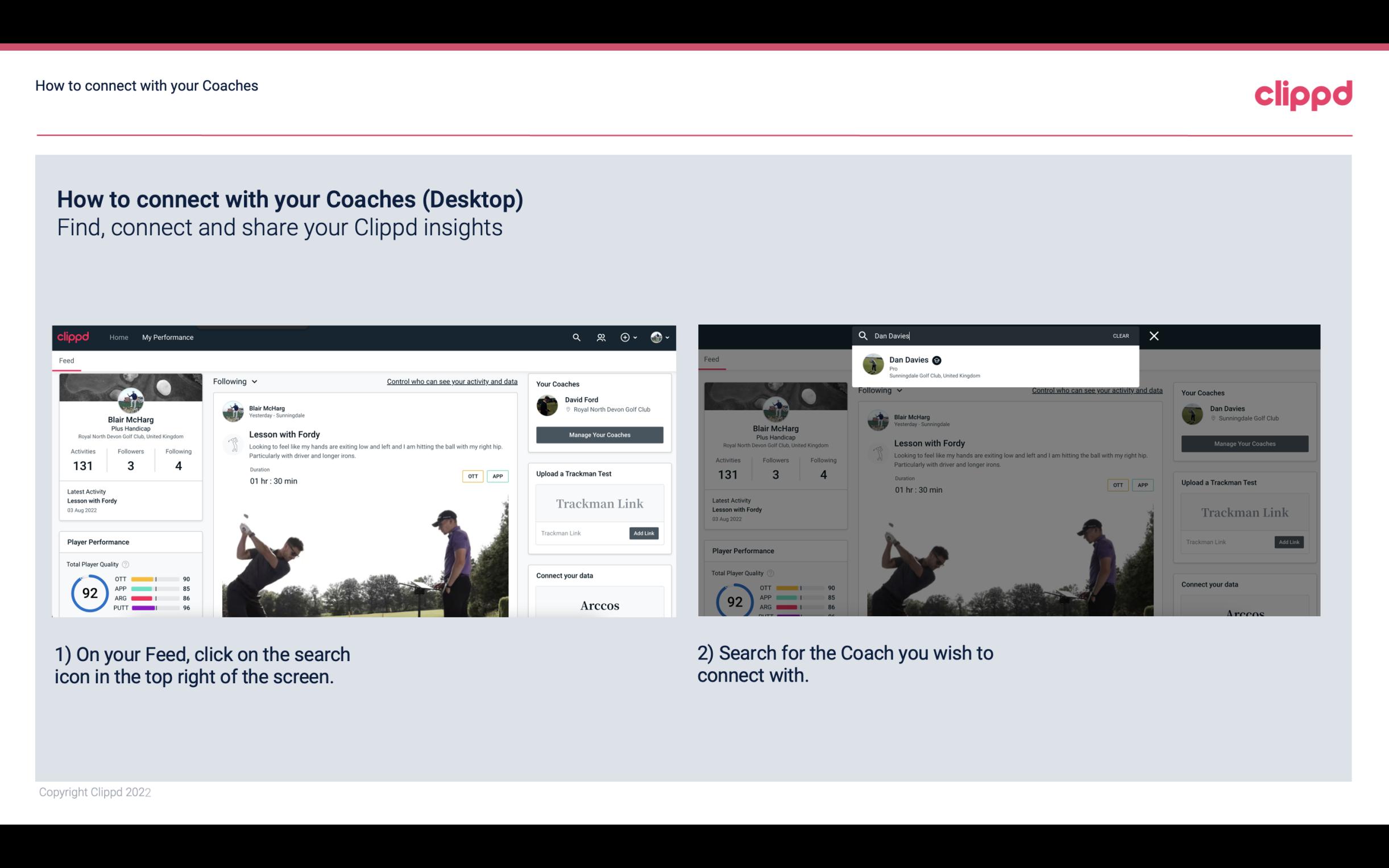Click the Trackman Link input field
This screenshot has height=868, width=1389.
[579, 533]
